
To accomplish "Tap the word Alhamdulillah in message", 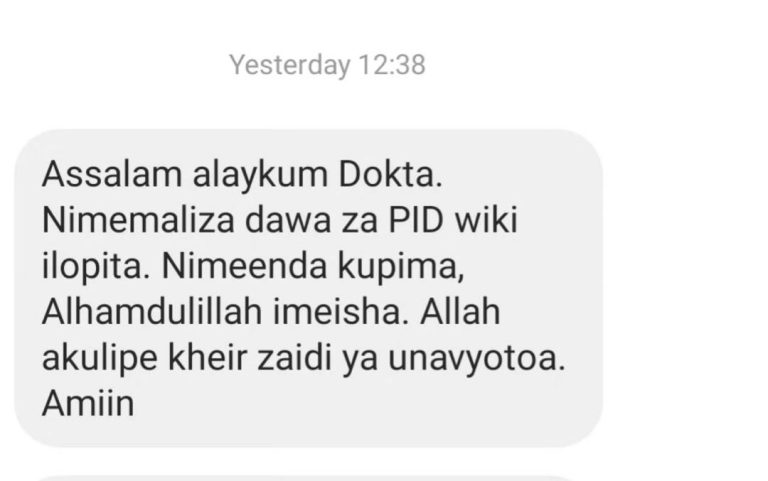I will (x=152, y=312).
